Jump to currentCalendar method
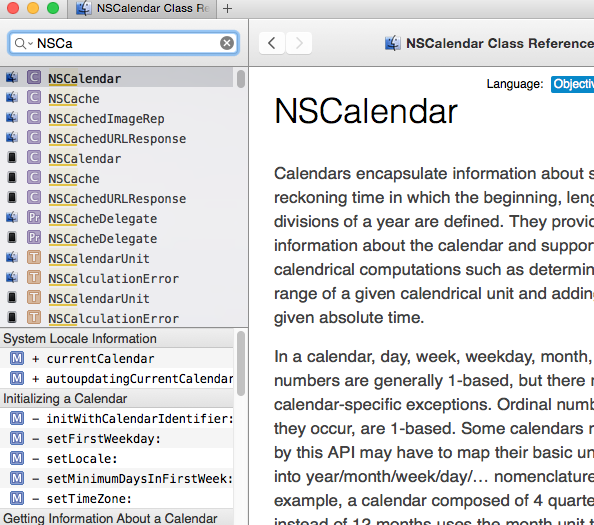594x525 pixels. 117,358
